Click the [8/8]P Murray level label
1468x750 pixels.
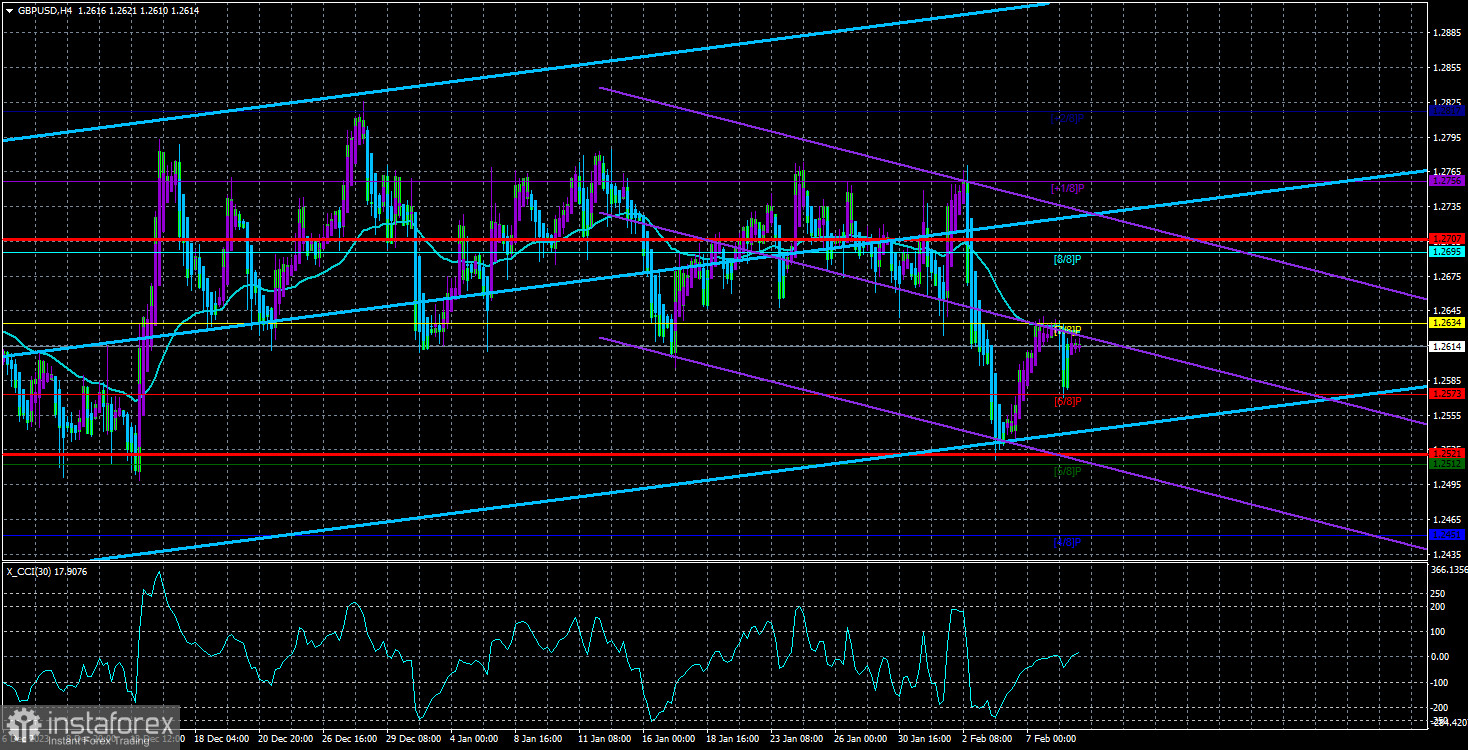pos(1067,259)
